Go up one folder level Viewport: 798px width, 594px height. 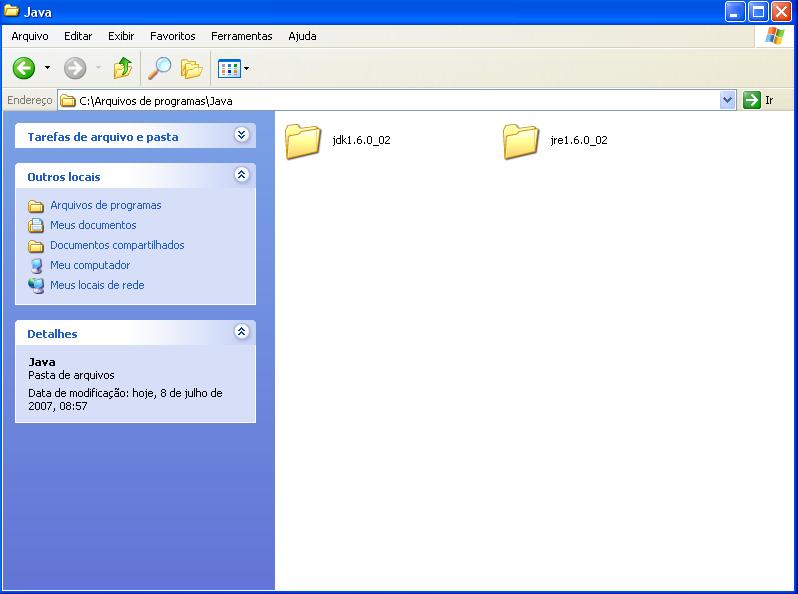pos(123,68)
